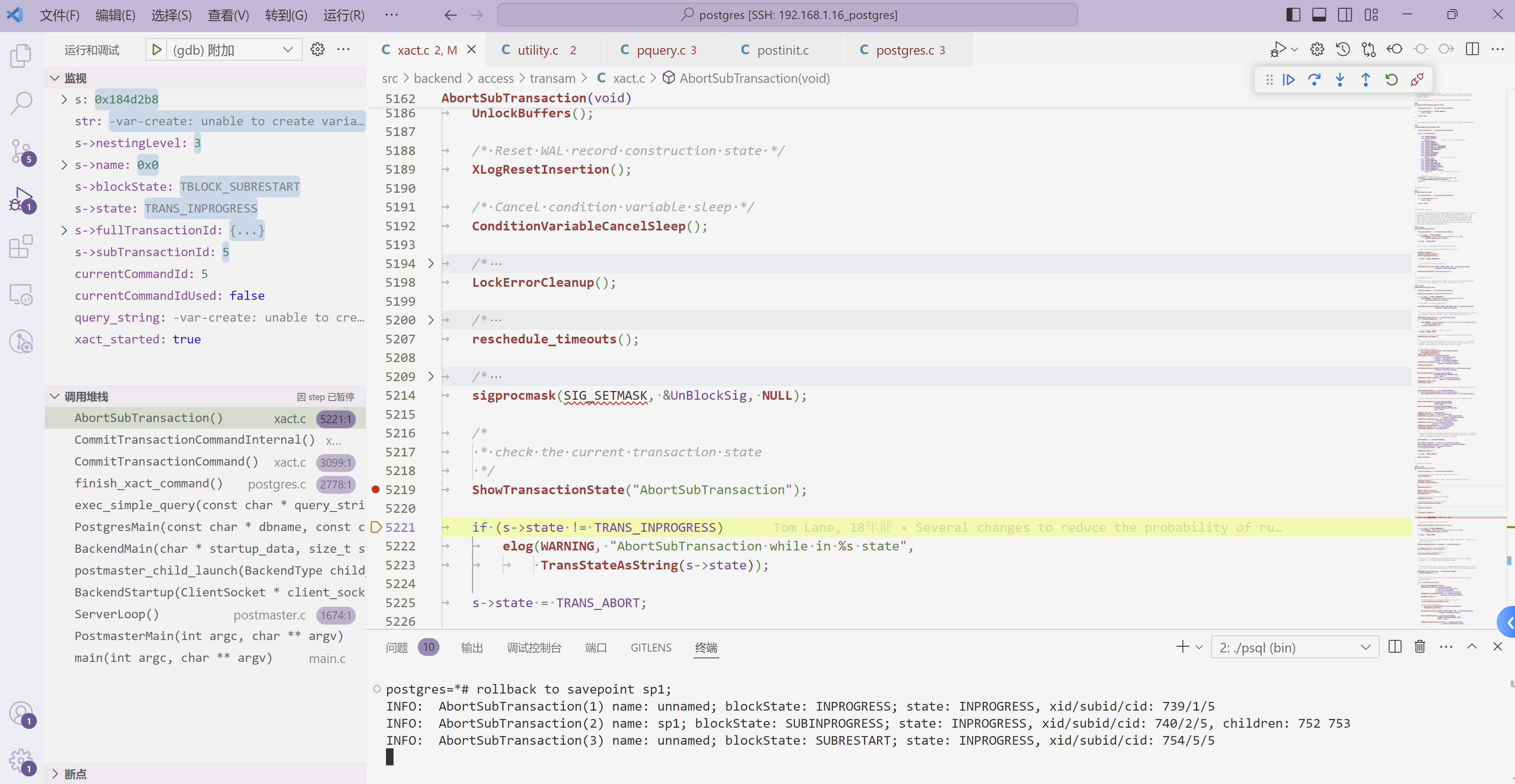Click Disconnect in the debug toolbar
The image size is (1515, 784).
[x=1417, y=80]
